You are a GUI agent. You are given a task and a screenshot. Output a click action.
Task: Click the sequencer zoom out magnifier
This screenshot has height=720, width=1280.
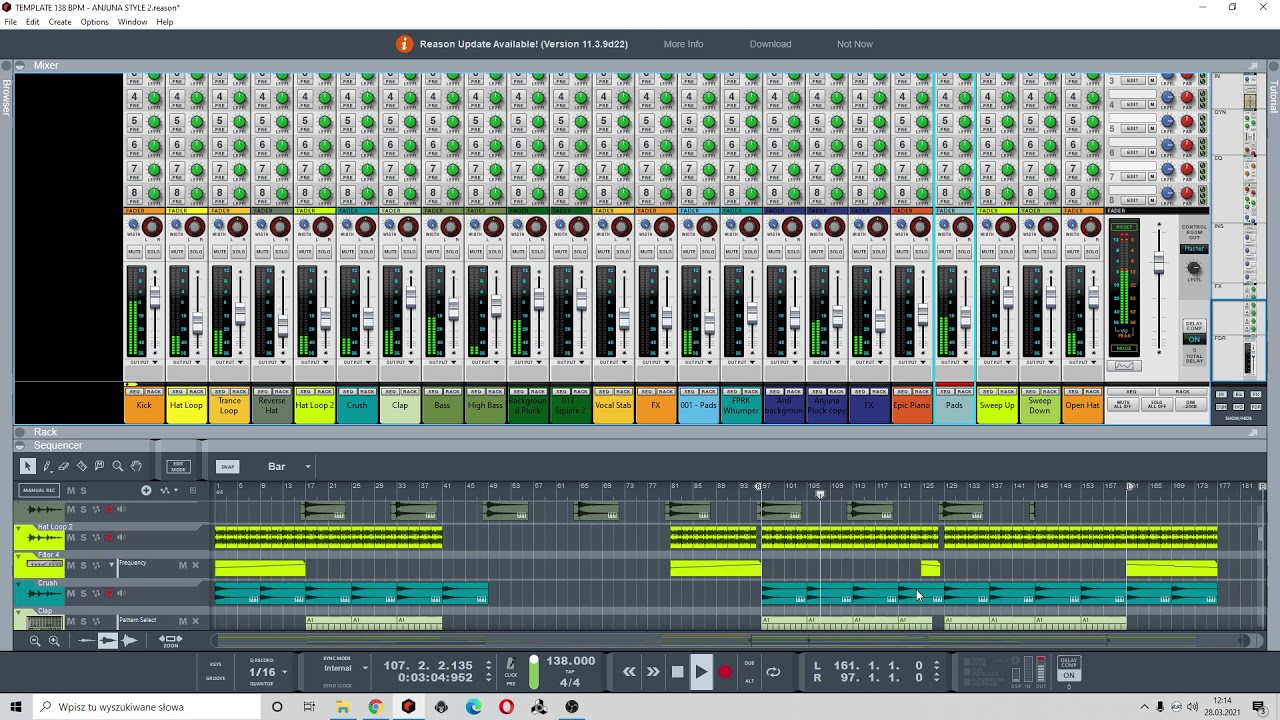[x=35, y=640]
